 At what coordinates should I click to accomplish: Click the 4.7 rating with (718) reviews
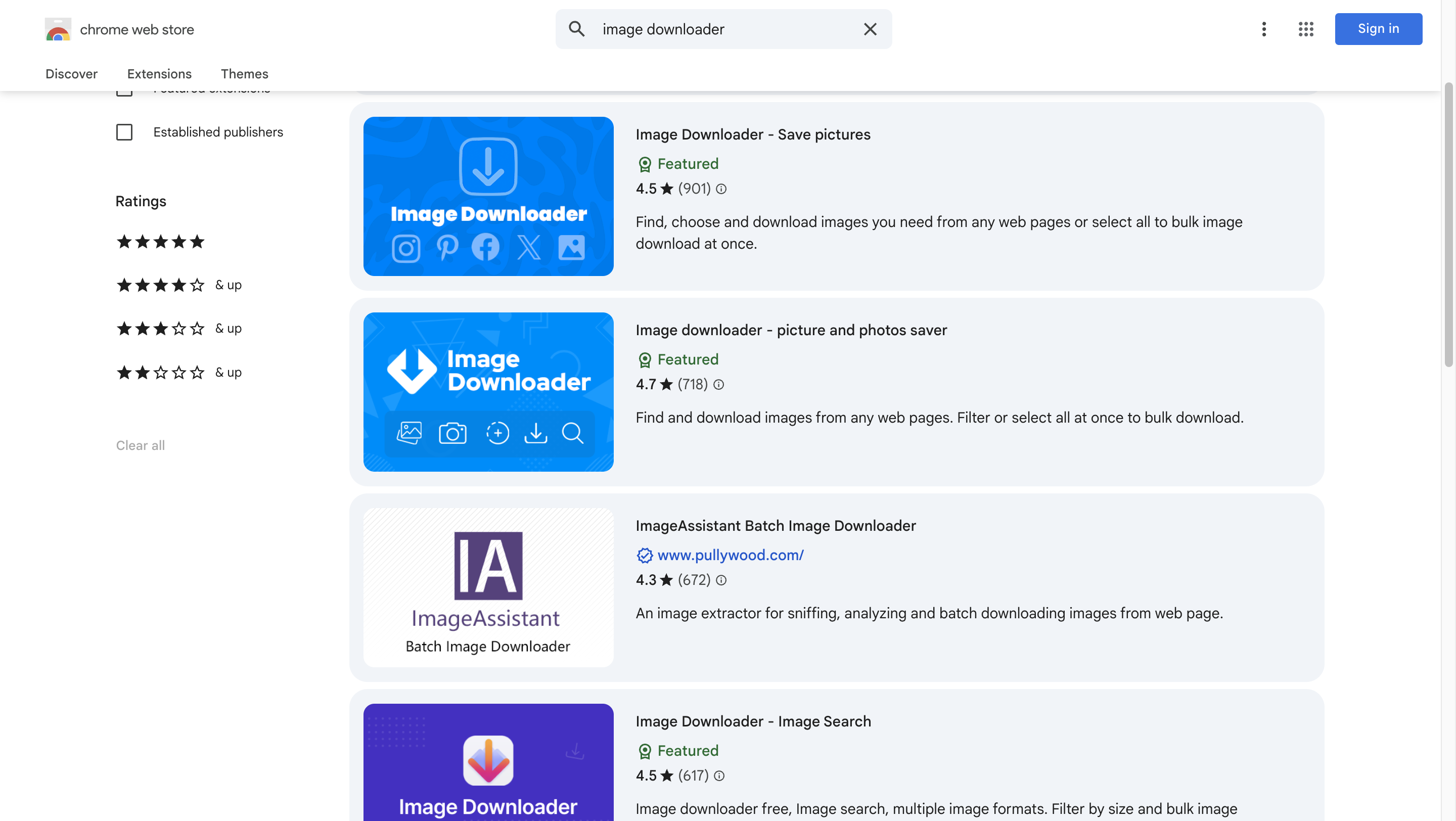pyautogui.click(x=672, y=385)
